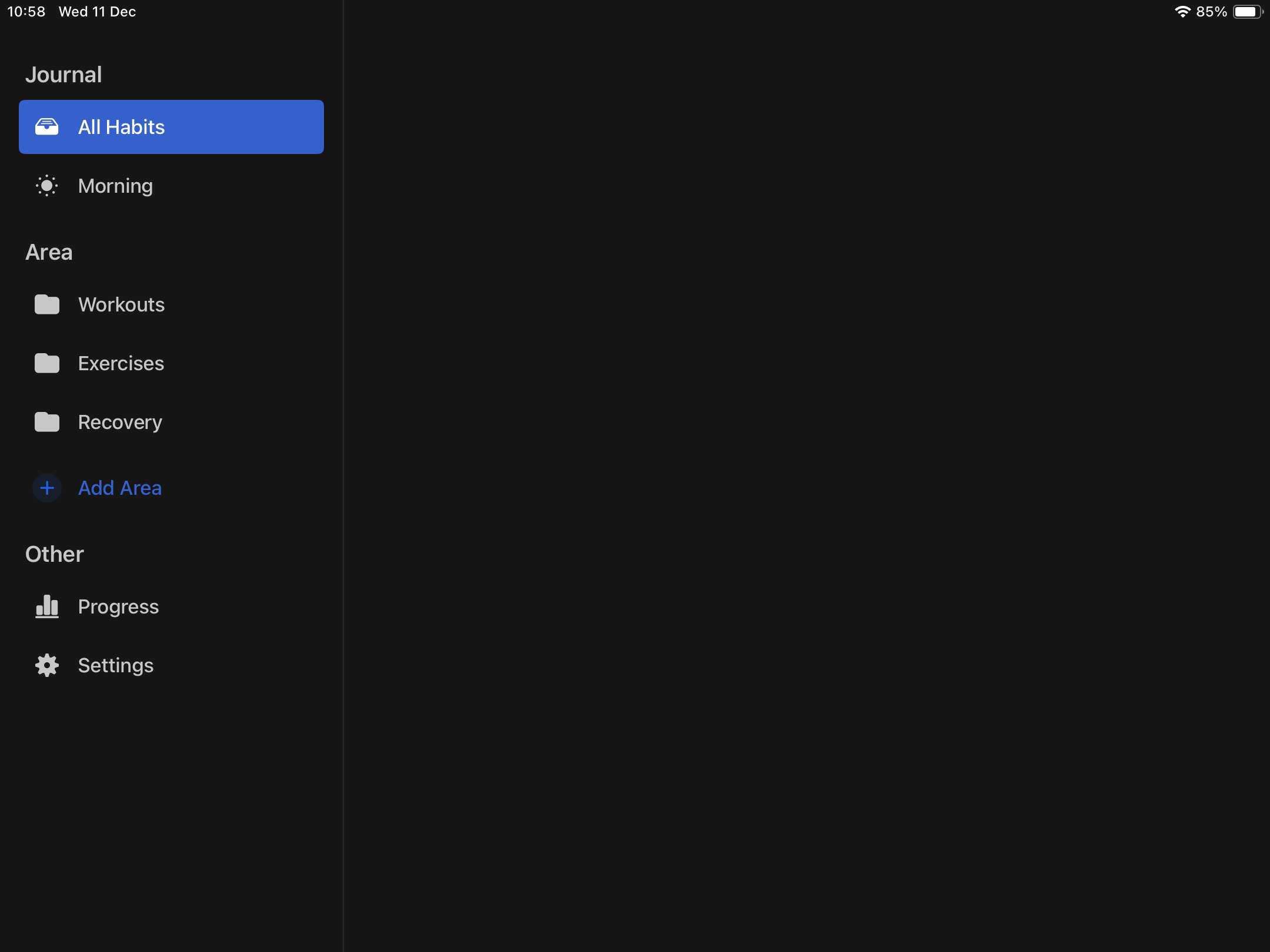This screenshot has width=1270, height=952.
Task: Tap the Wed 11 Dec date in status bar
Action: tap(98, 12)
